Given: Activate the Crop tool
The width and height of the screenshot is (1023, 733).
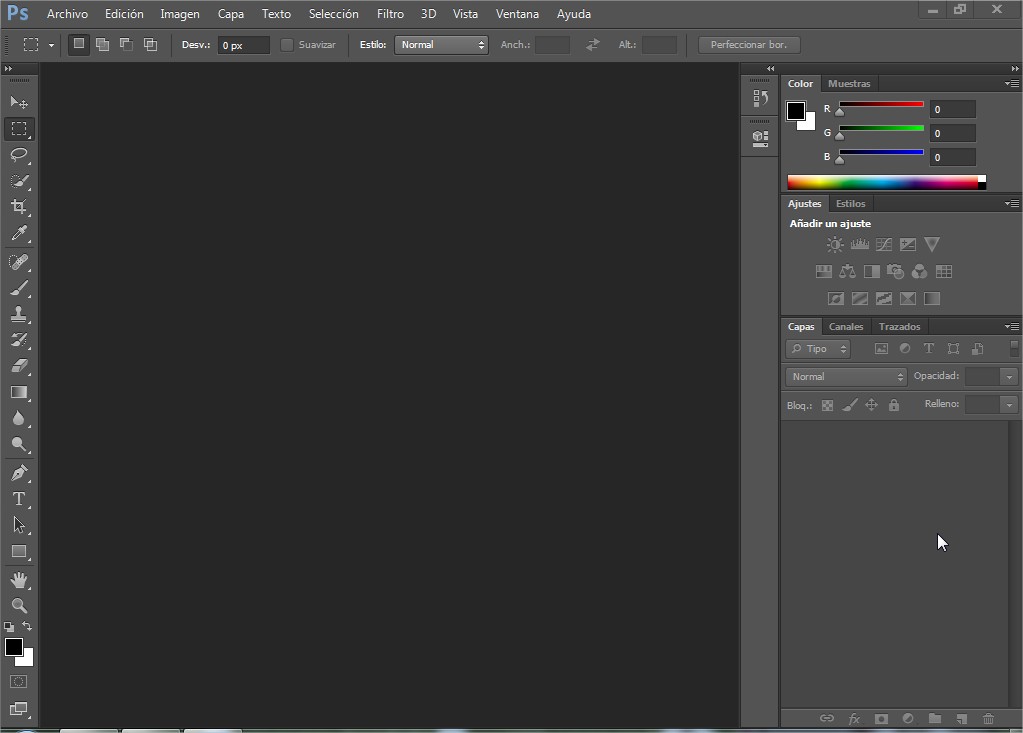Looking at the screenshot, I should (x=18, y=207).
